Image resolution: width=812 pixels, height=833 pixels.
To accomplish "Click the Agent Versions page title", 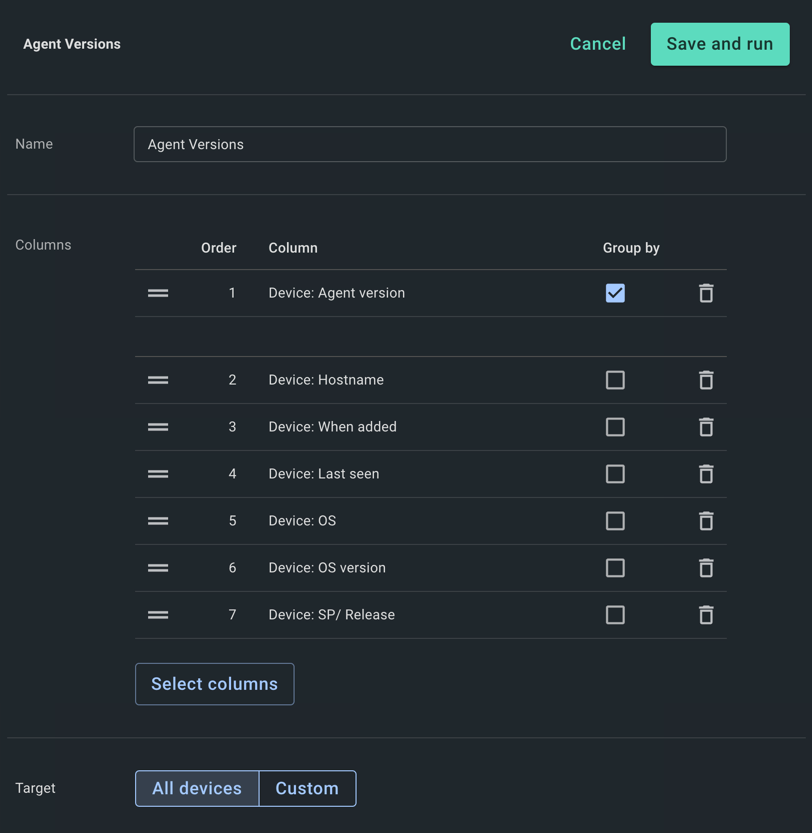I will pos(72,44).
